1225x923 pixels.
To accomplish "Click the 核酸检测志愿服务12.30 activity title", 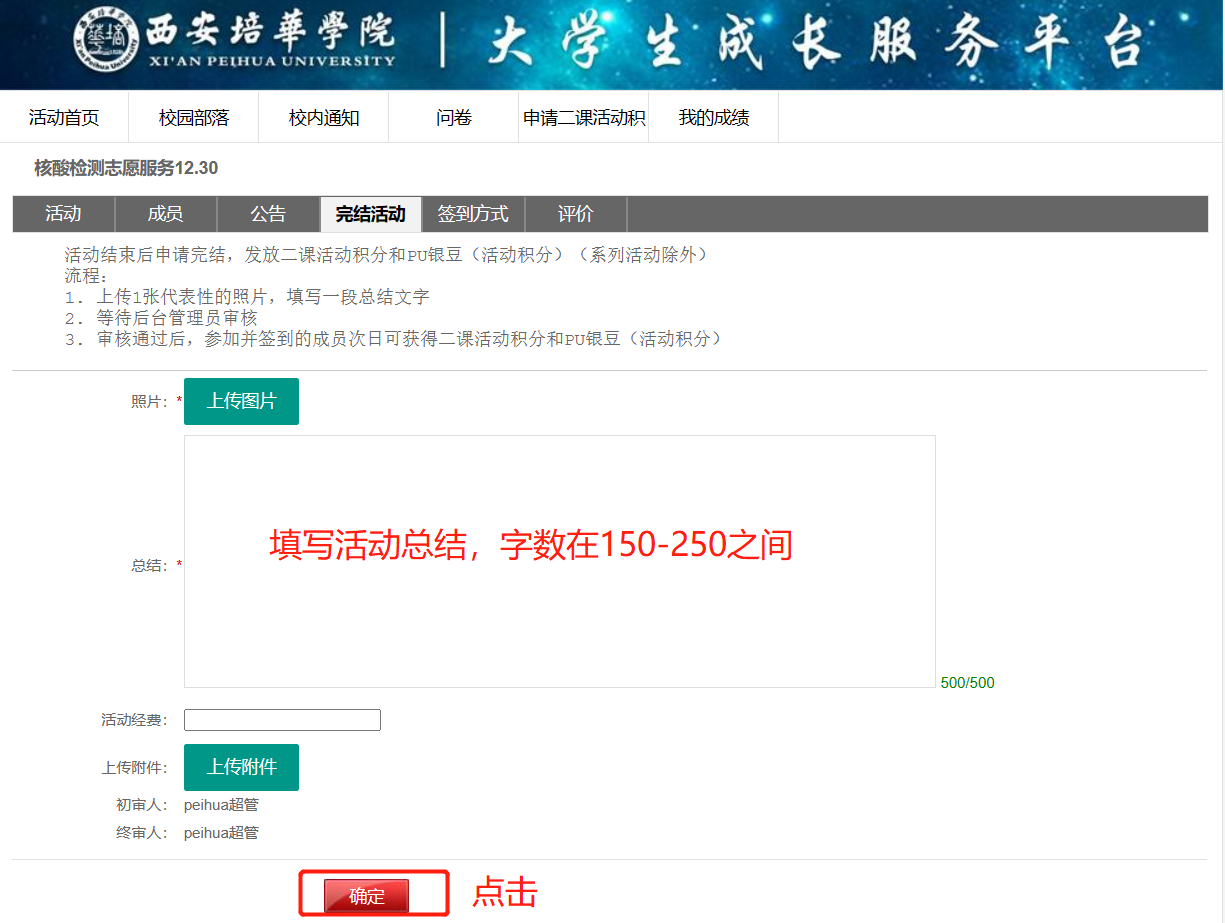I will pyautogui.click(x=126, y=168).
